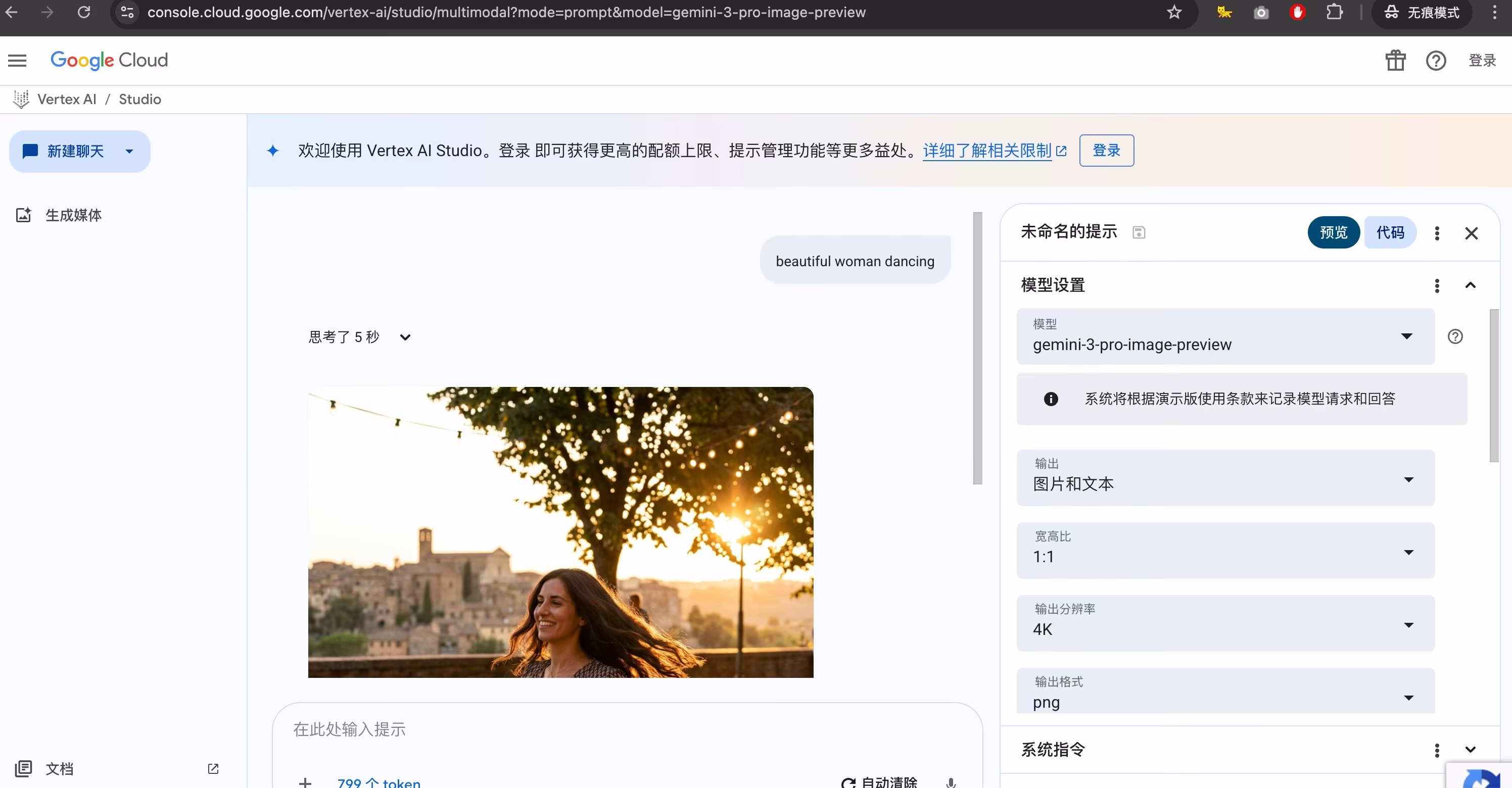Image resolution: width=1512 pixels, height=788 pixels.
Task: Expand the 思考了 5 秒 thinking details
Action: (x=406, y=337)
